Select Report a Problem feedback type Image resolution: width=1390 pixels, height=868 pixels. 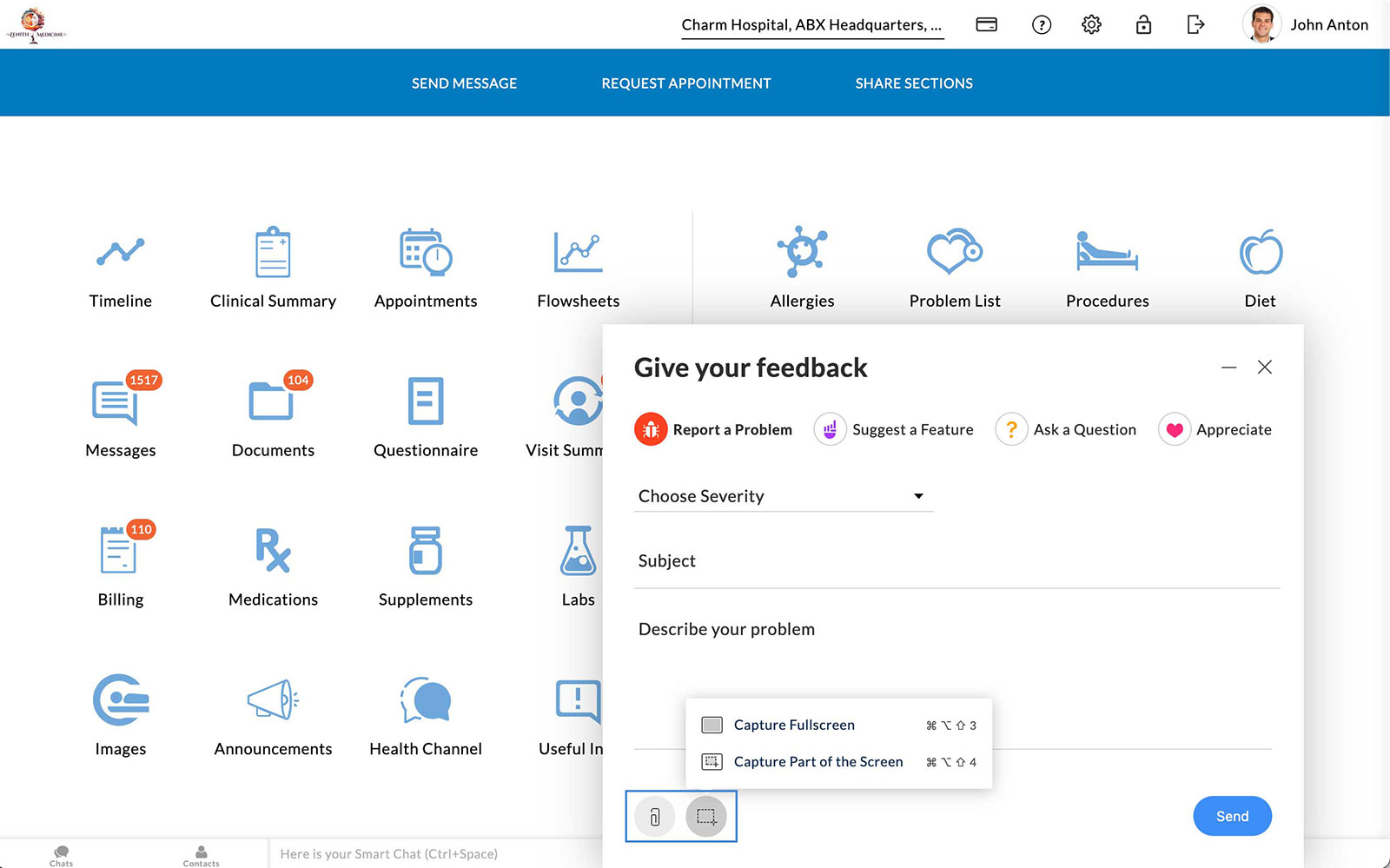[714, 429]
